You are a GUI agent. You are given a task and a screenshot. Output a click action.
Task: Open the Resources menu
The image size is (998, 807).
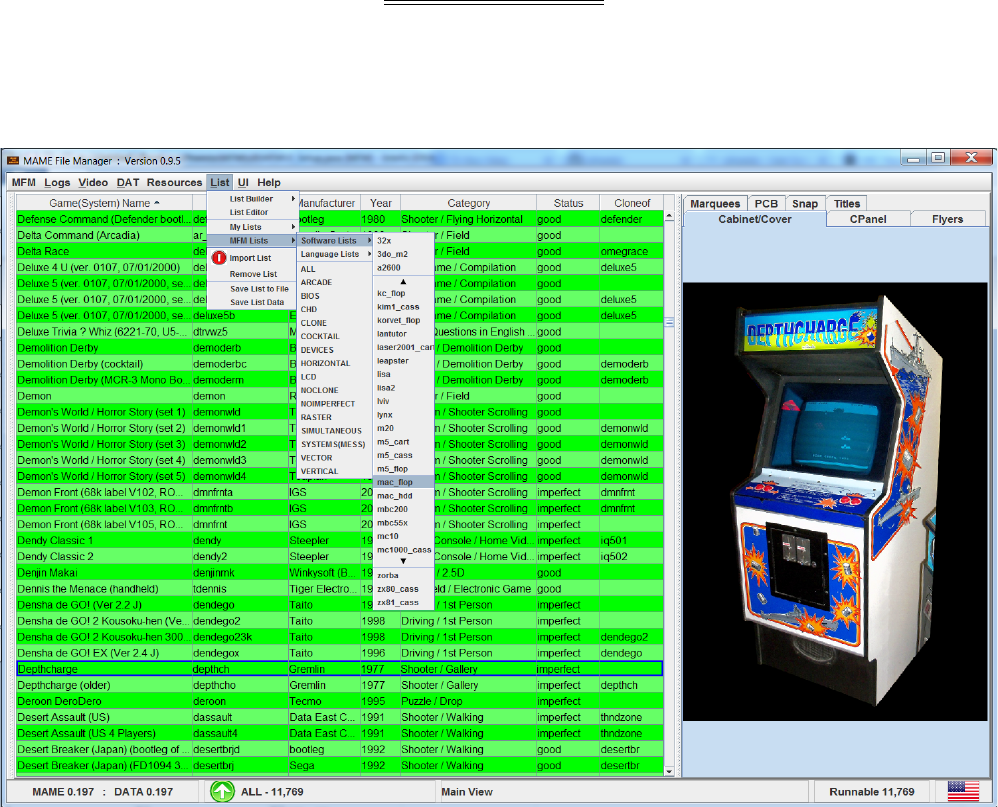click(x=174, y=182)
